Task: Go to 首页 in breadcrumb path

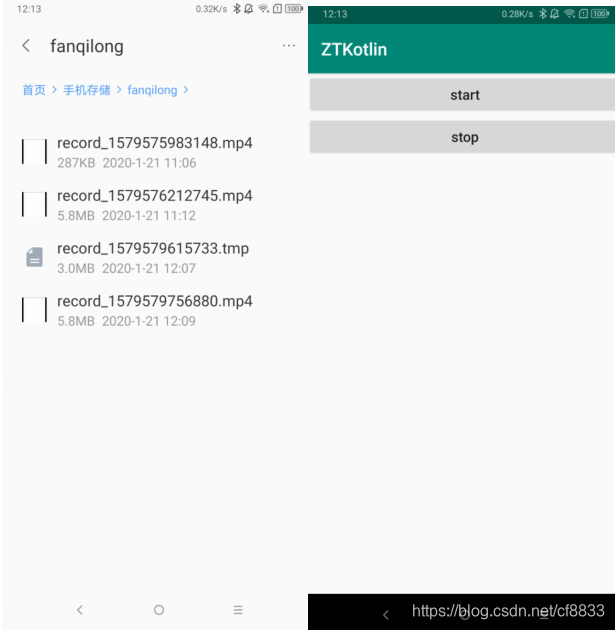Action: [x=34, y=90]
